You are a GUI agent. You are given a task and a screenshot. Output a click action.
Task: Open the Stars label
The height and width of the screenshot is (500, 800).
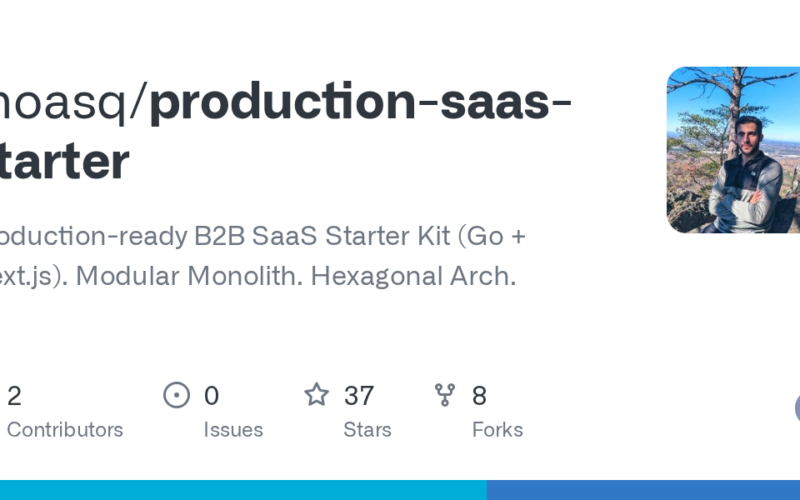(x=367, y=430)
